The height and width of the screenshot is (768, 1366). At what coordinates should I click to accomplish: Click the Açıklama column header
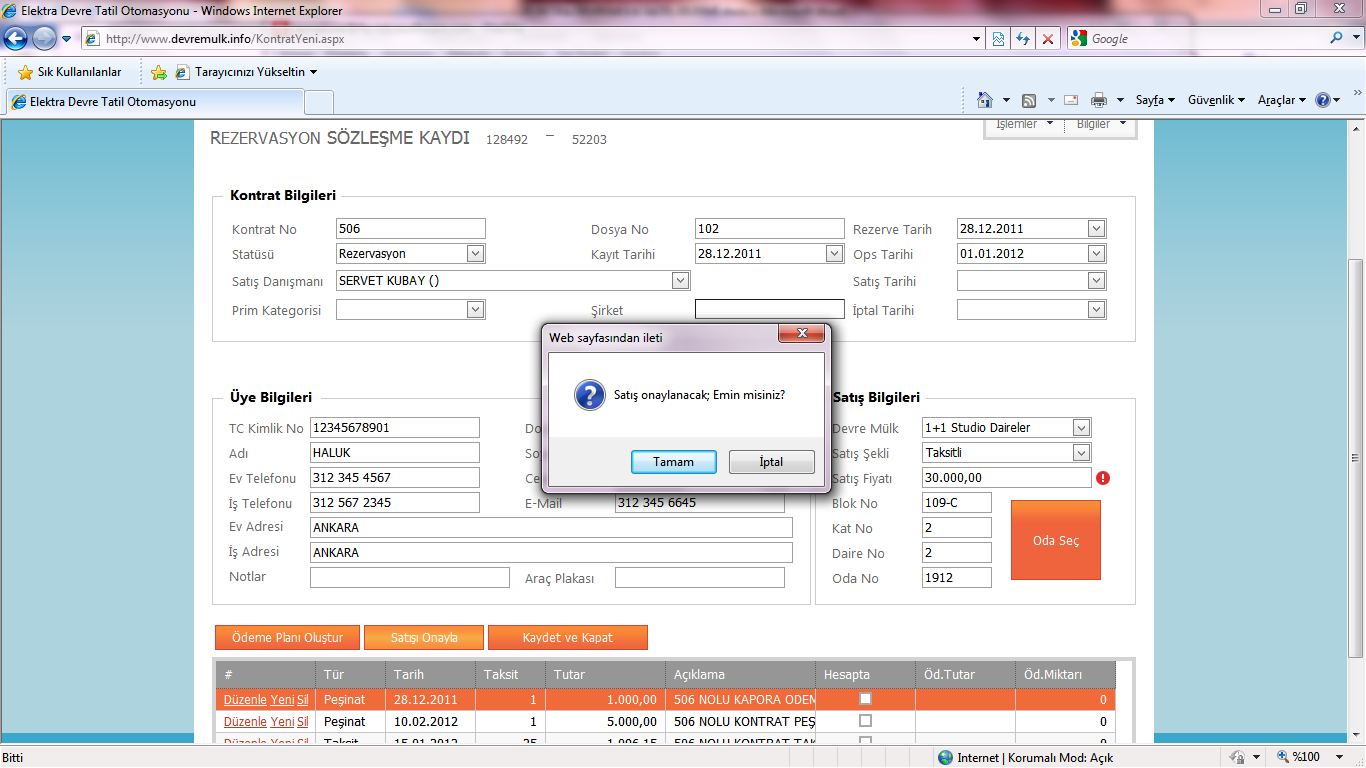(x=740, y=674)
